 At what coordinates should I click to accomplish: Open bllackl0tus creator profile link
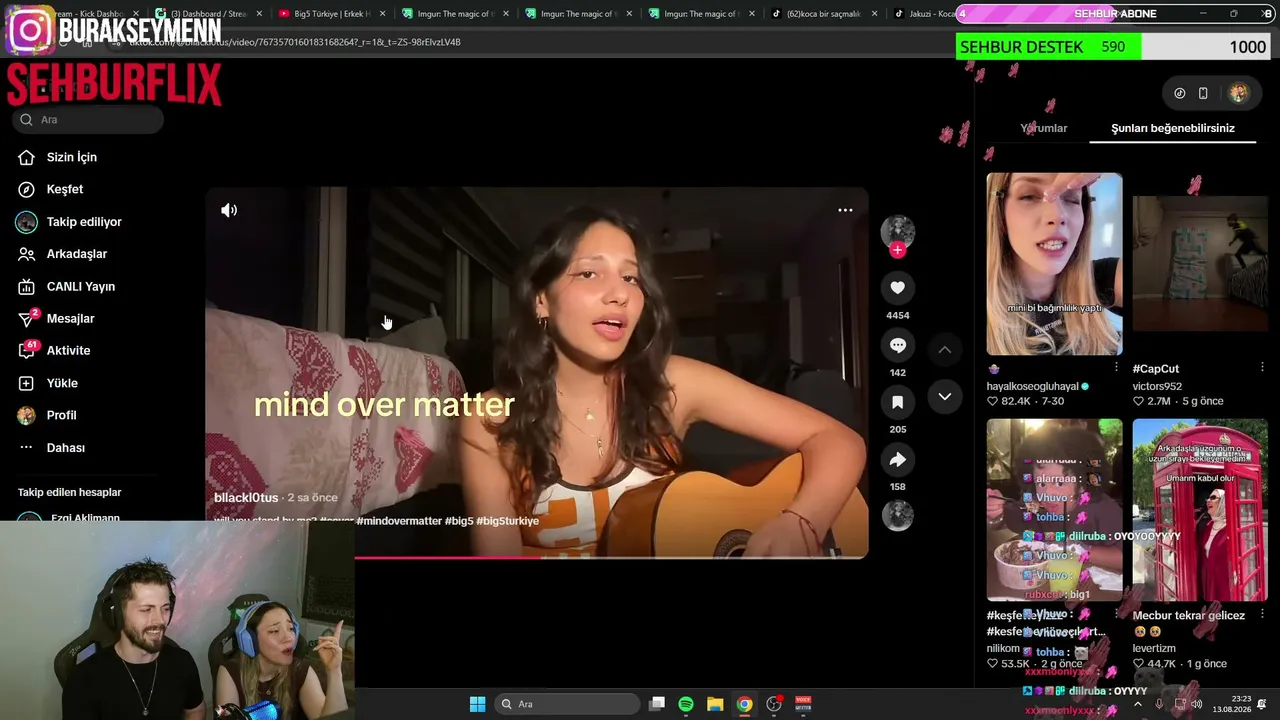pyautogui.click(x=246, y=498)
